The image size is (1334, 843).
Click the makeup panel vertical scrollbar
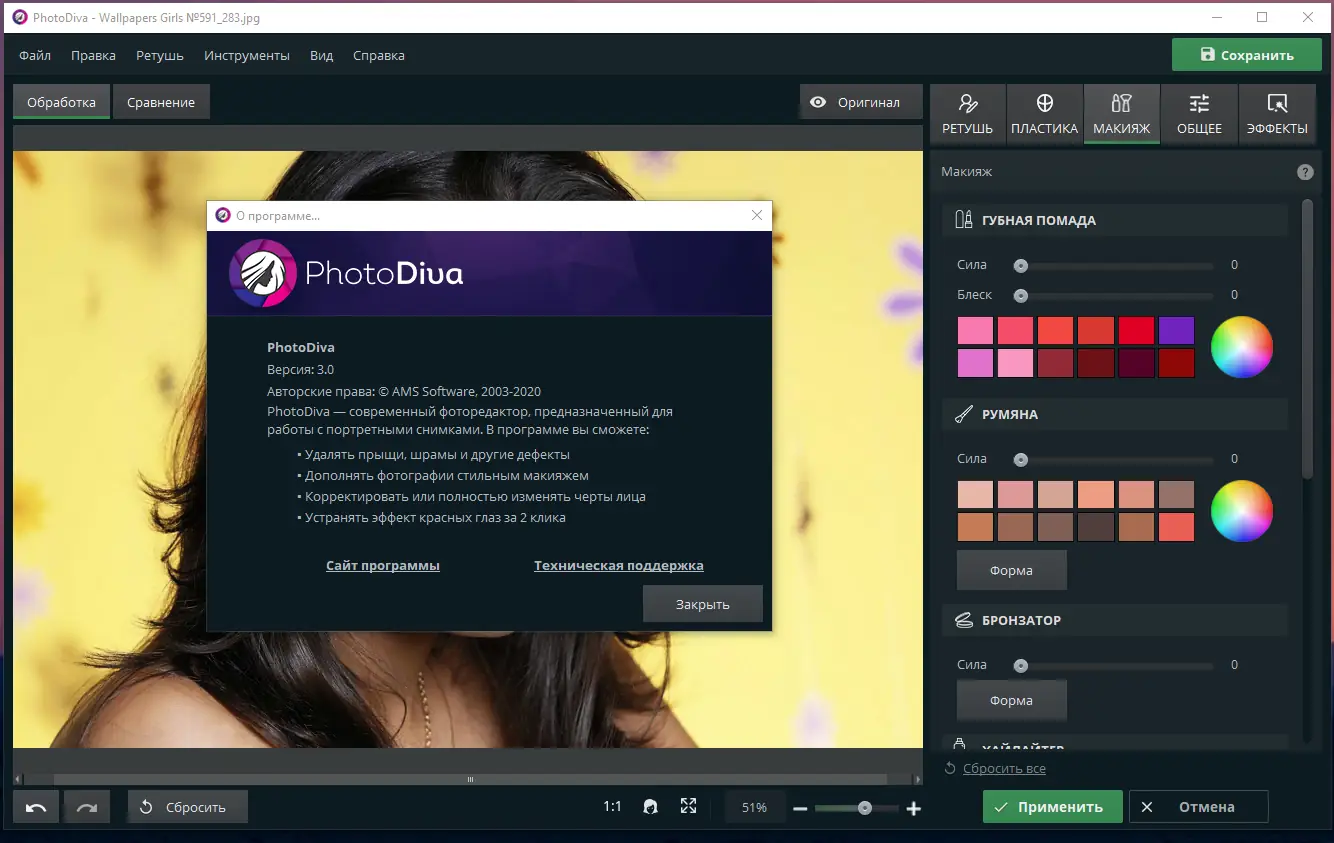click(x=1307, y=340)
